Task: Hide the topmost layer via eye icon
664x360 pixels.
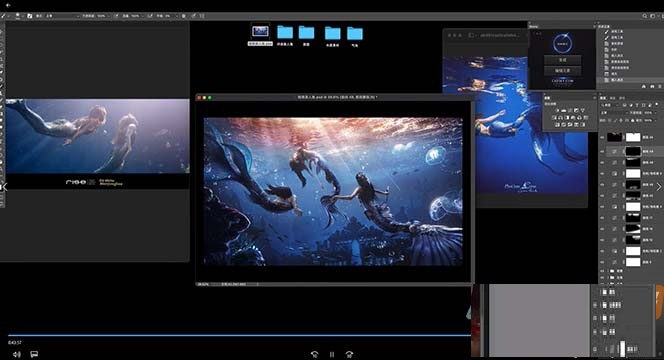Action: coord(602,137)
